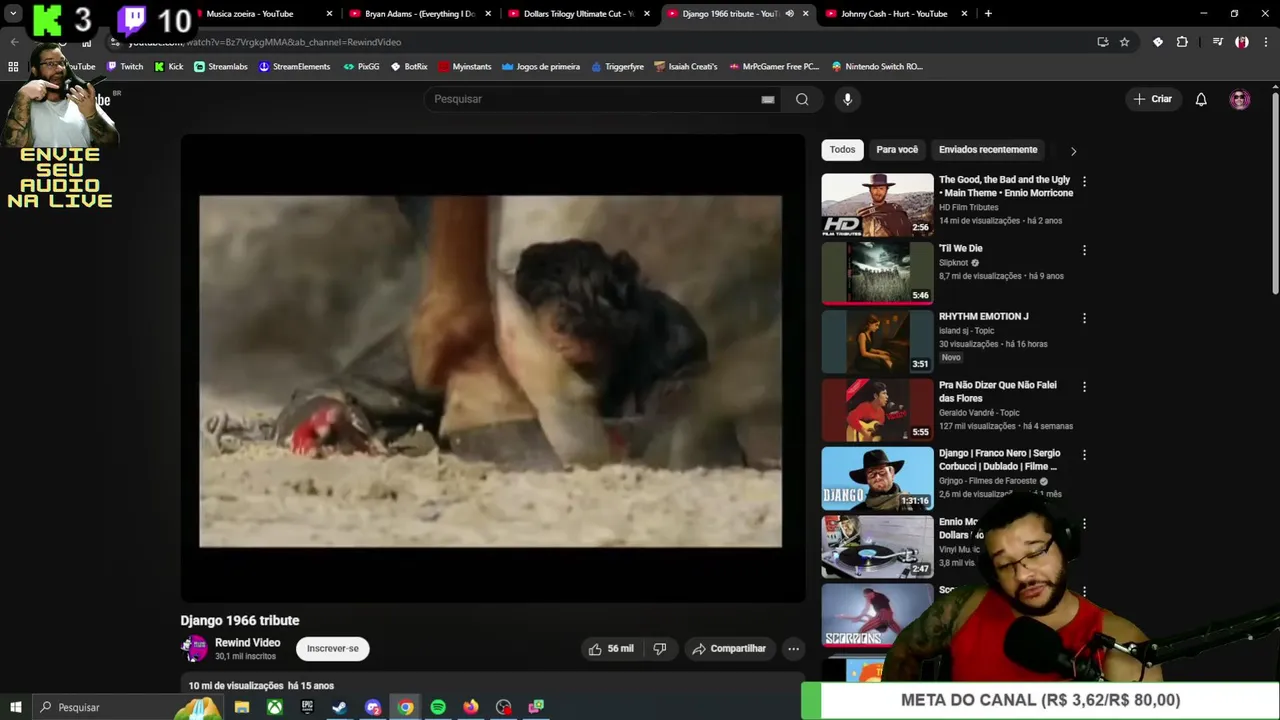1280x720 pixels.
Task: Open the Streamlabs bookmark
Action: point(221,67)
